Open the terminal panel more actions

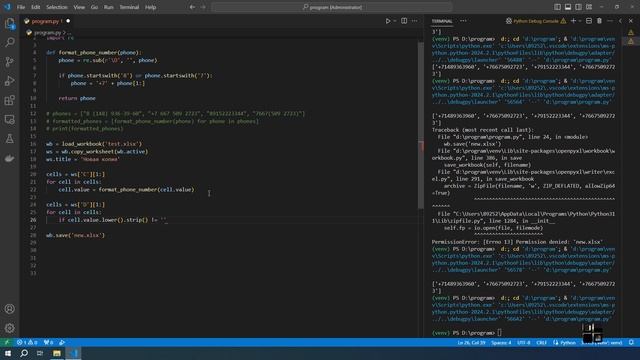pos(610,21)
